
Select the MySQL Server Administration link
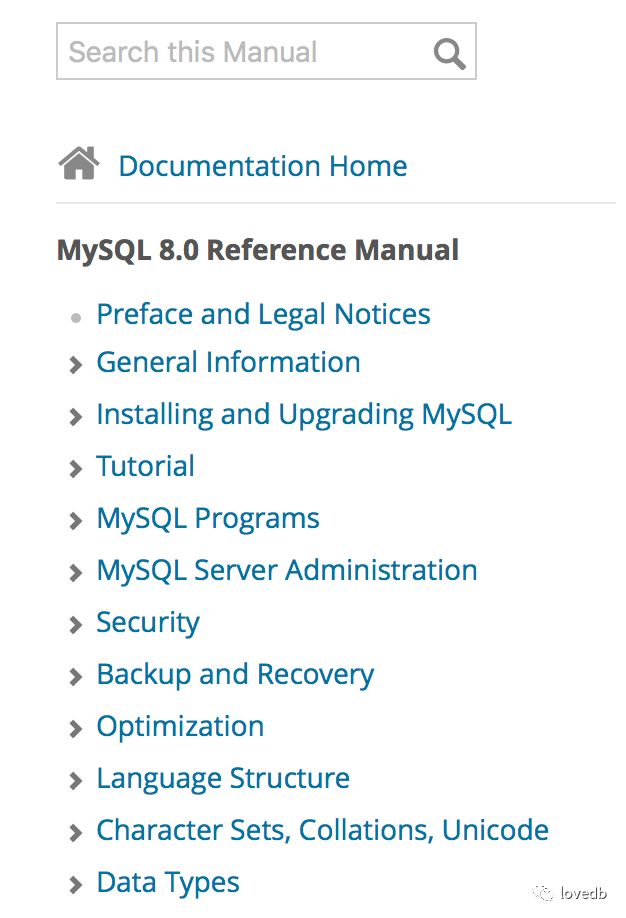tap(287, 570)
